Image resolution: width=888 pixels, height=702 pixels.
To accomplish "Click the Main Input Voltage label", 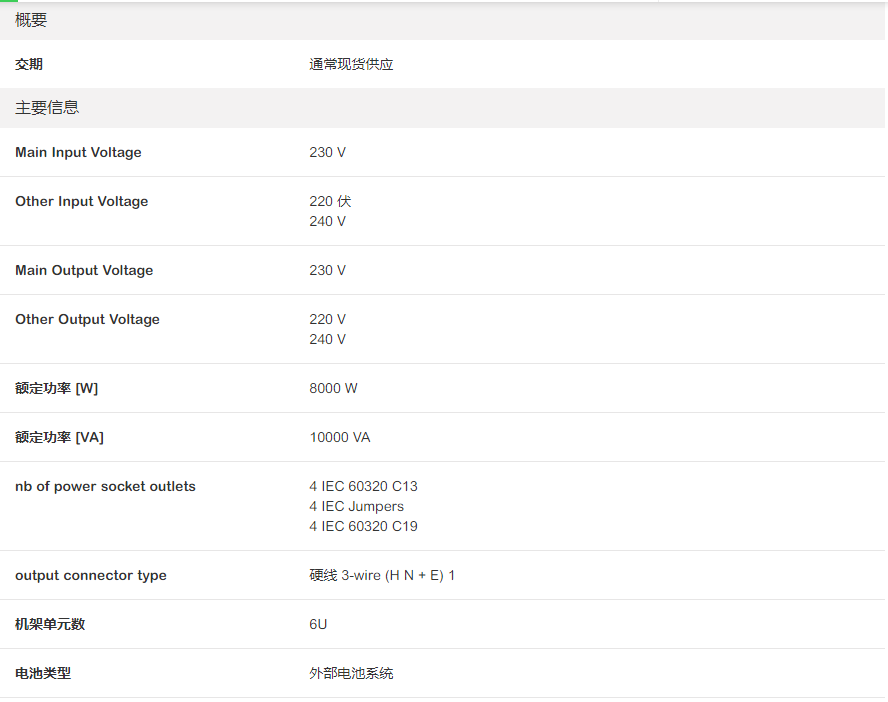I will [x=78, y=153].
